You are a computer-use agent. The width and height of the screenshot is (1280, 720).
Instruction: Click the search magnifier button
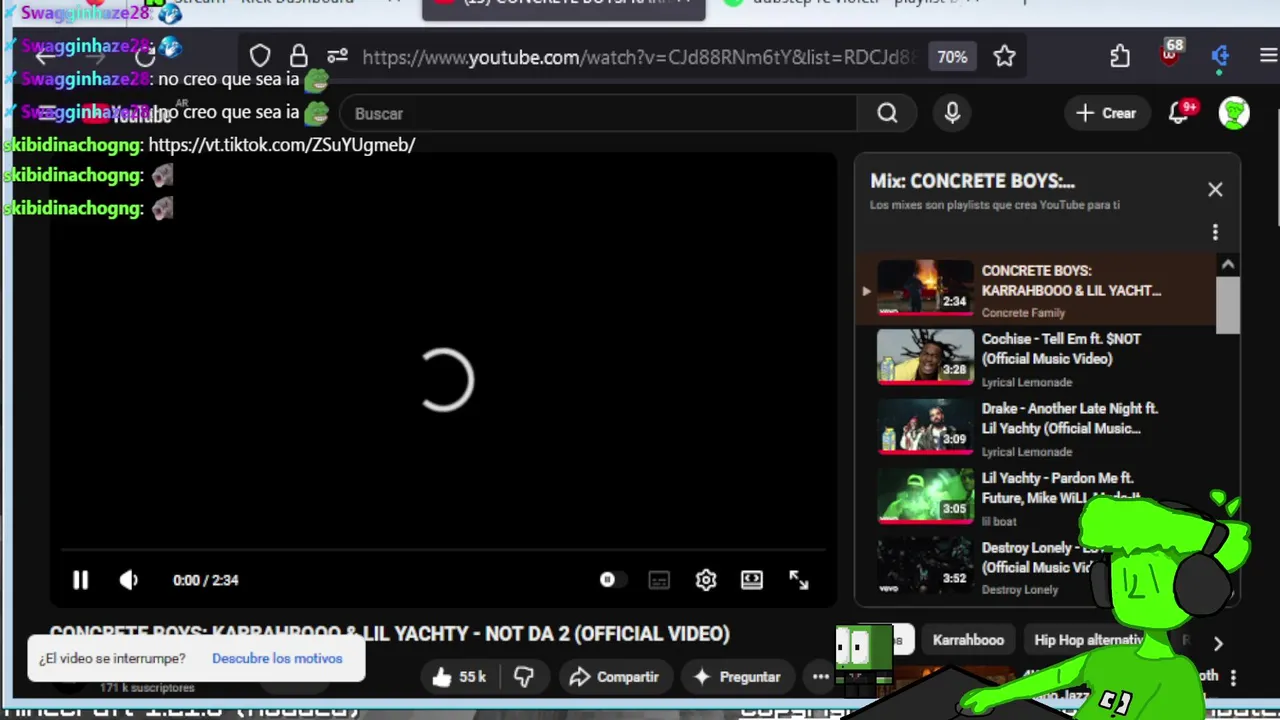click(887, 114)
